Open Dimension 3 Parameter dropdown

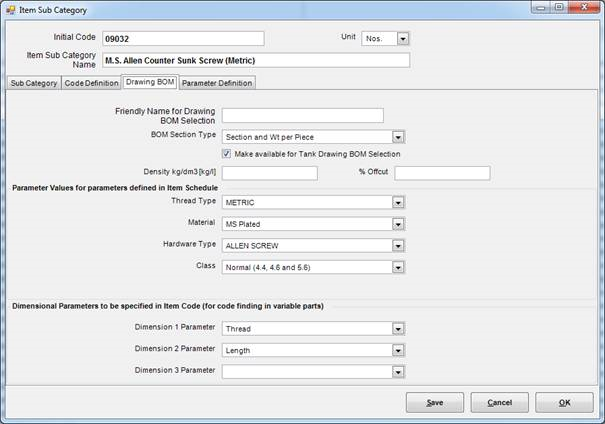pyautogui.click(x=397, y=372)
